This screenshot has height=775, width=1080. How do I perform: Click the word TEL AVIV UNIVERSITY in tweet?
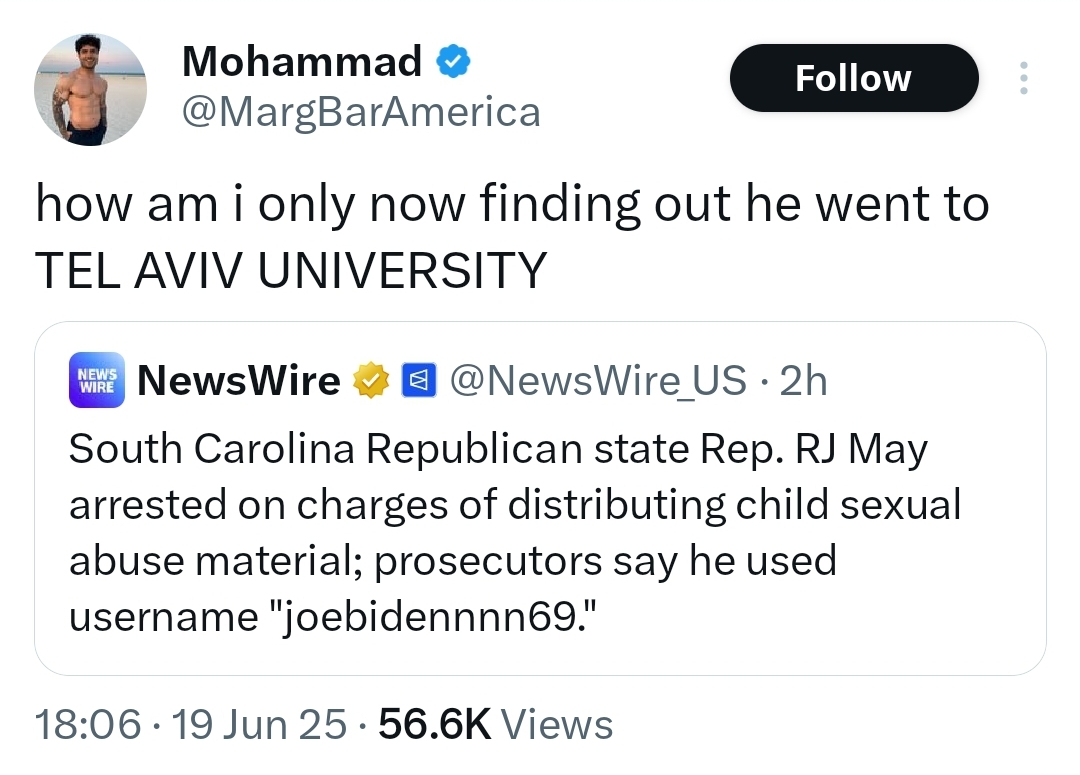coord(291,270)
